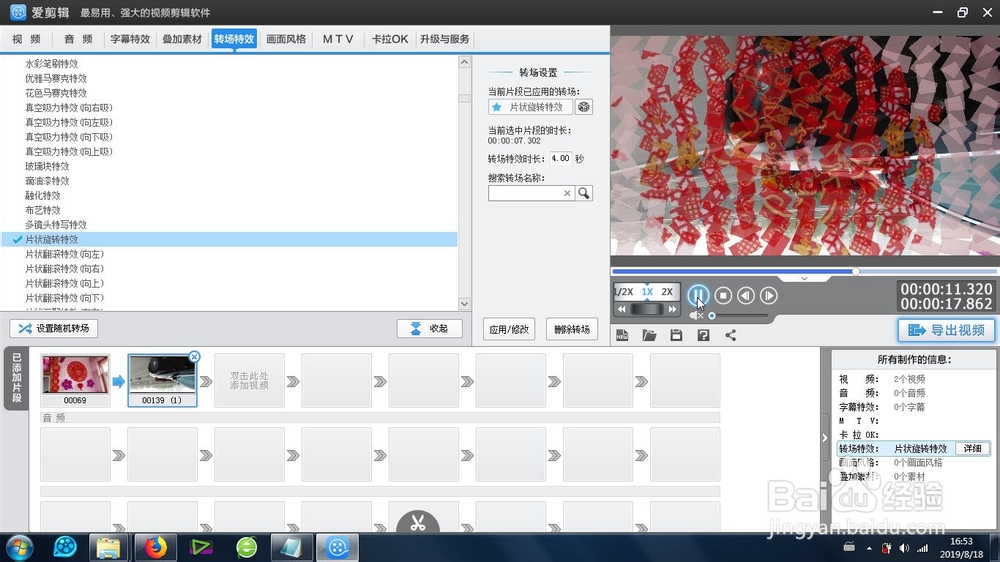1000x562 pixels.
Task: Clear the transition search with X
Action: pyautogui.click(x=567, y=193)
